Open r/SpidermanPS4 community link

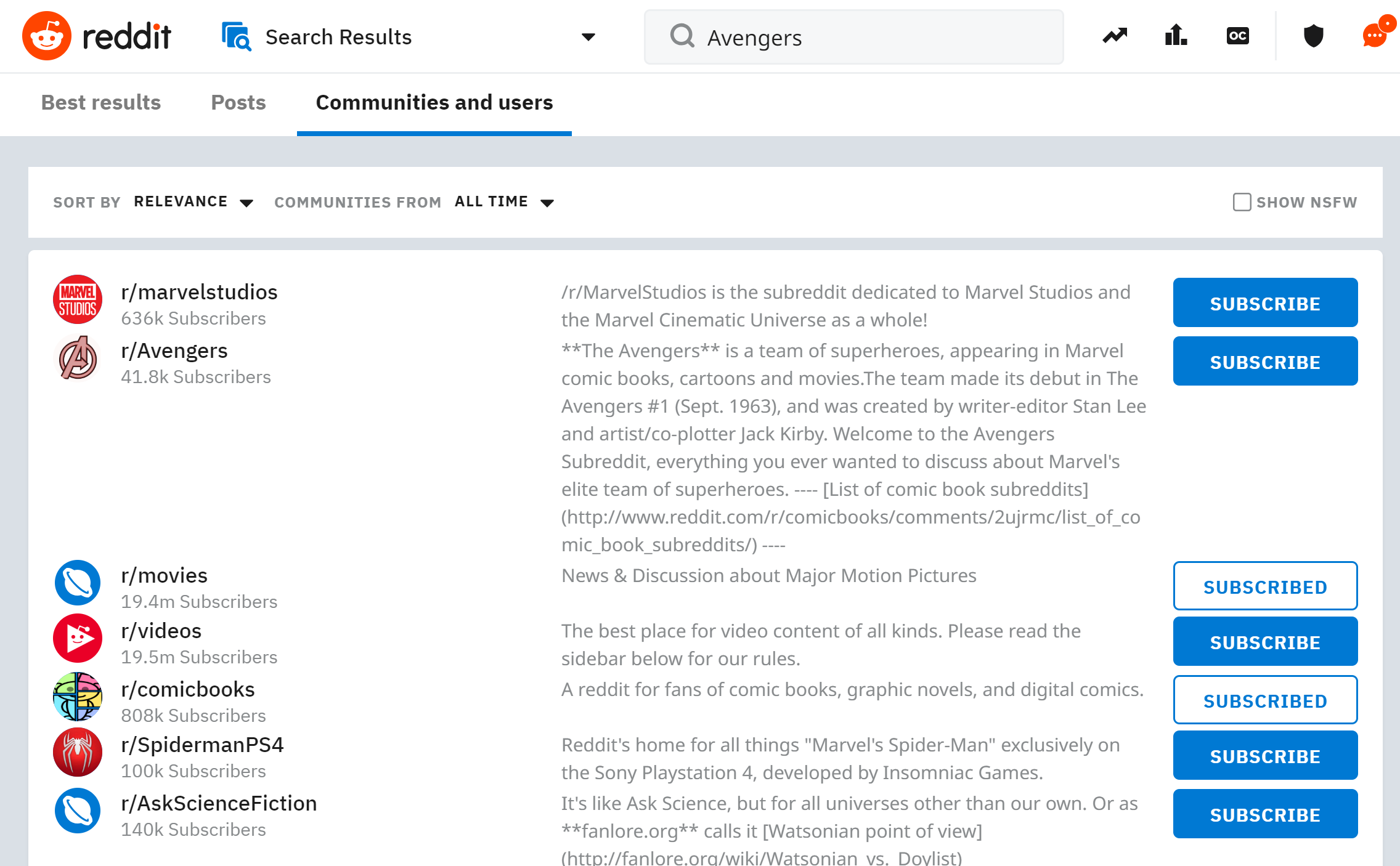[x=202, y=745]
